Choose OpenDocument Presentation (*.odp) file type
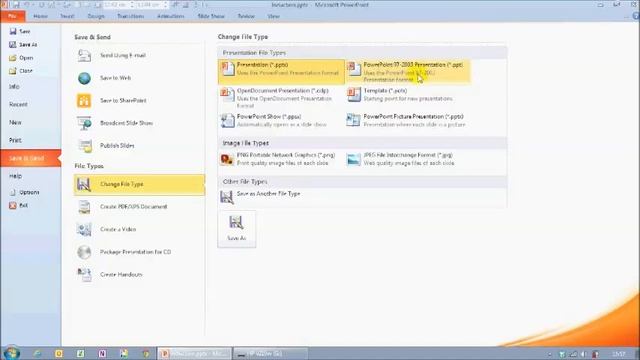The image size is (640, 360). (x=281, y=98)
